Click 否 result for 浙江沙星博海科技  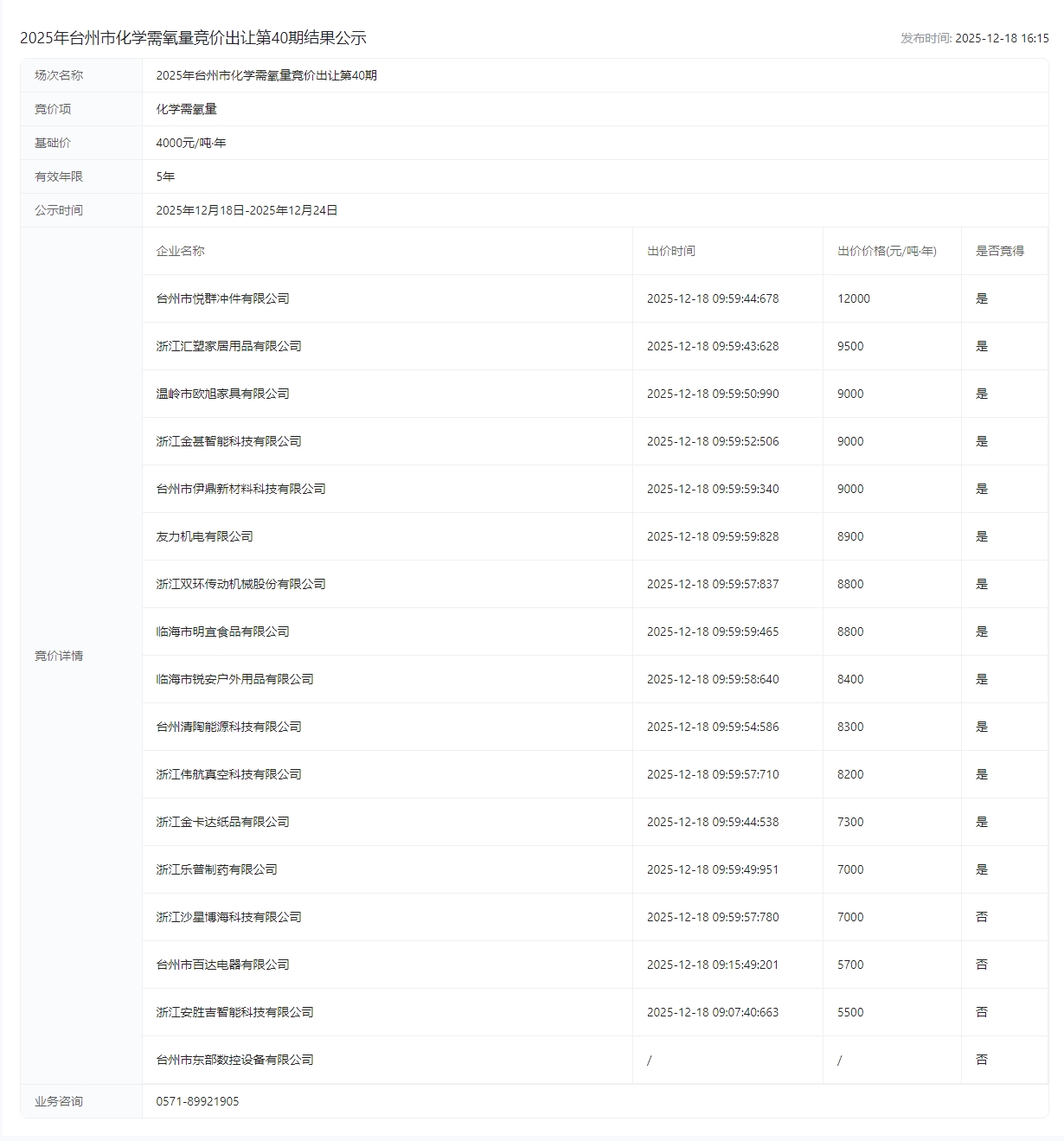(x=981, y=917)
